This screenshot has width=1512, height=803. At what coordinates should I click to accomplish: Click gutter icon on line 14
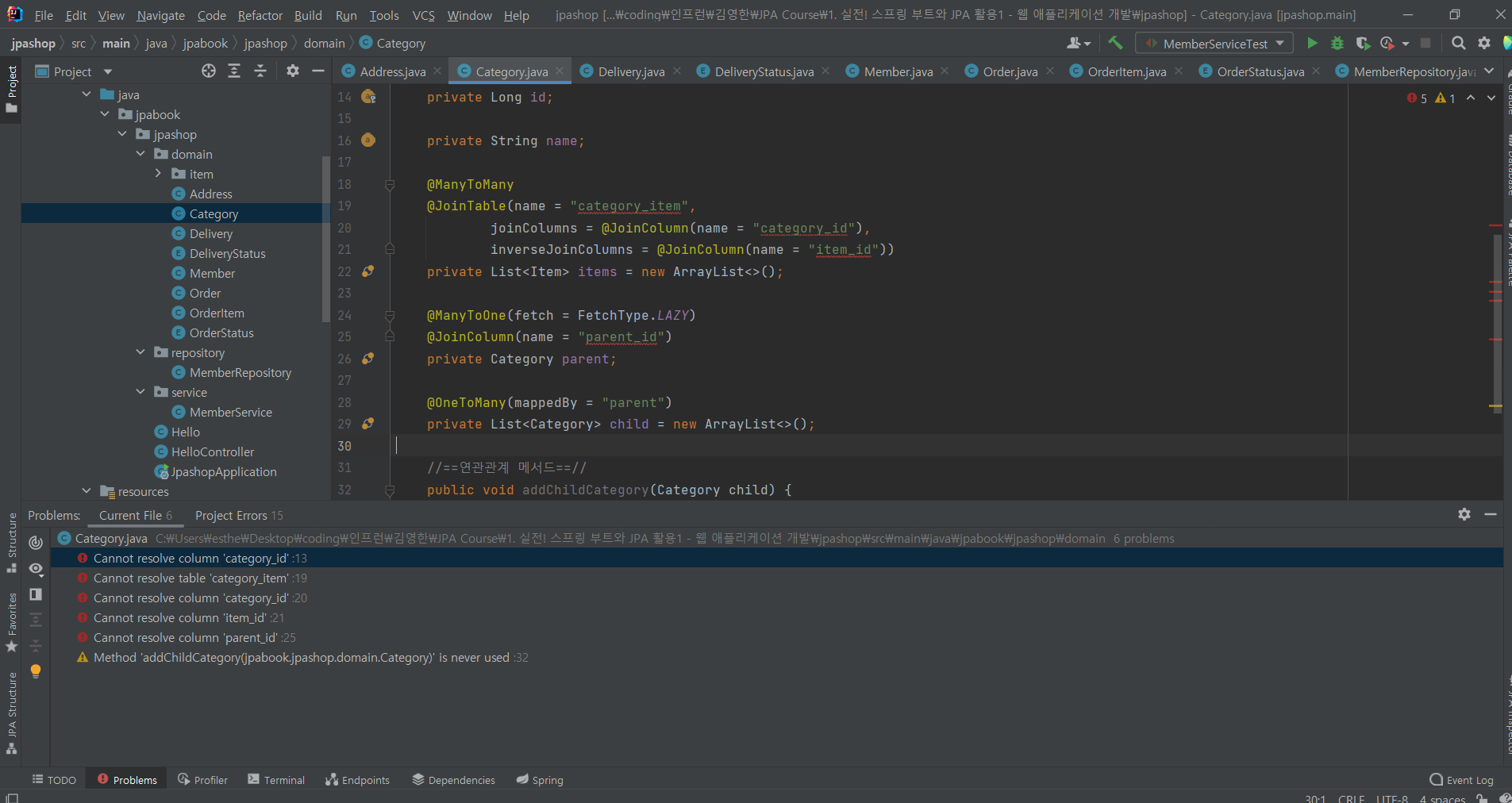point(368,97)
